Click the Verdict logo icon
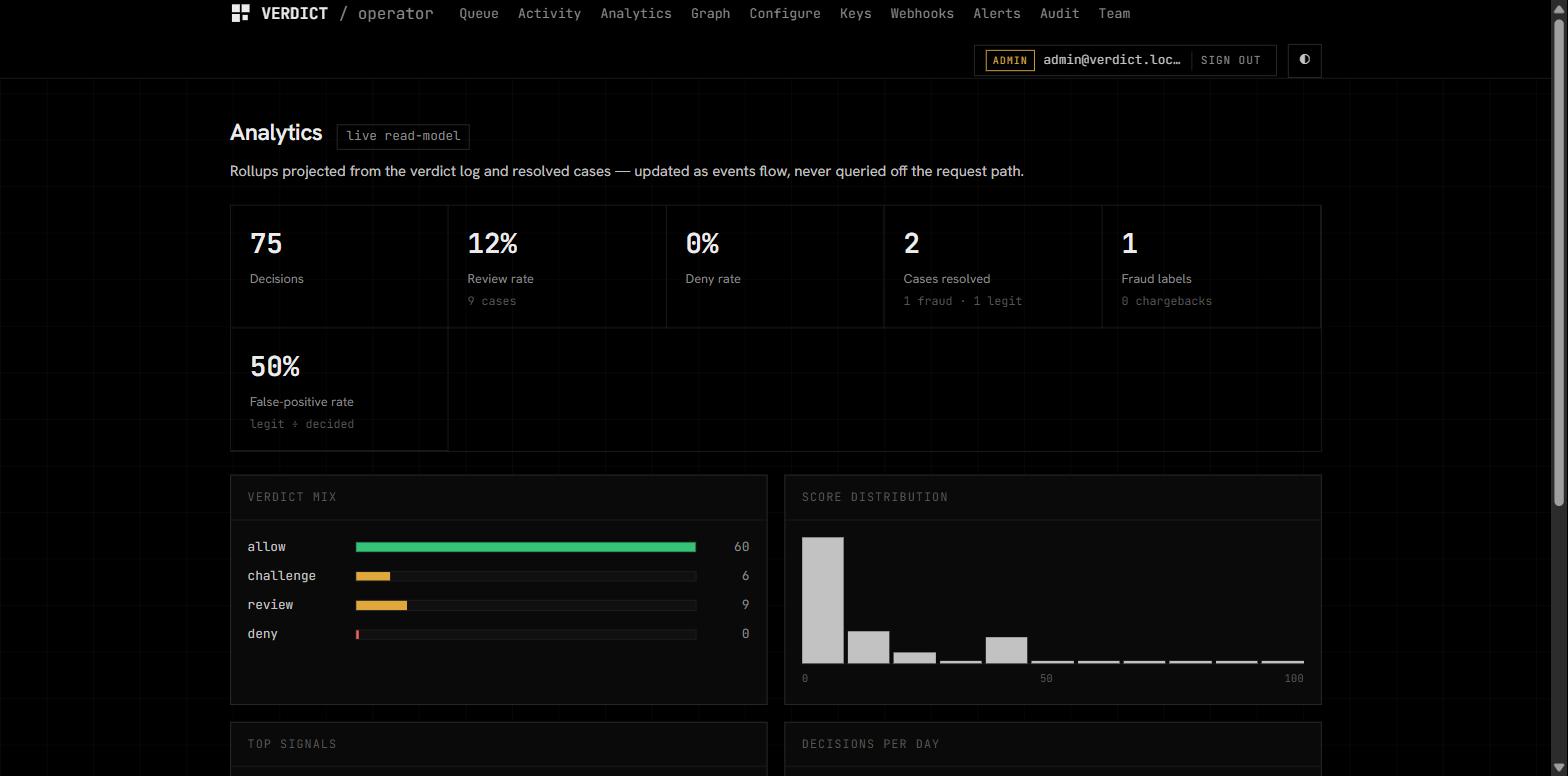This screenshot has width=1568, height=776. pyautogui.click(x=240, y=13)
